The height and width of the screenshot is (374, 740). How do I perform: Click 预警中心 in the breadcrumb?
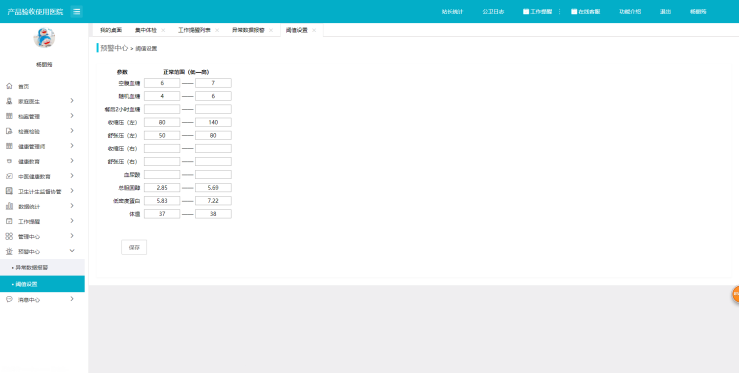[114, 48]
